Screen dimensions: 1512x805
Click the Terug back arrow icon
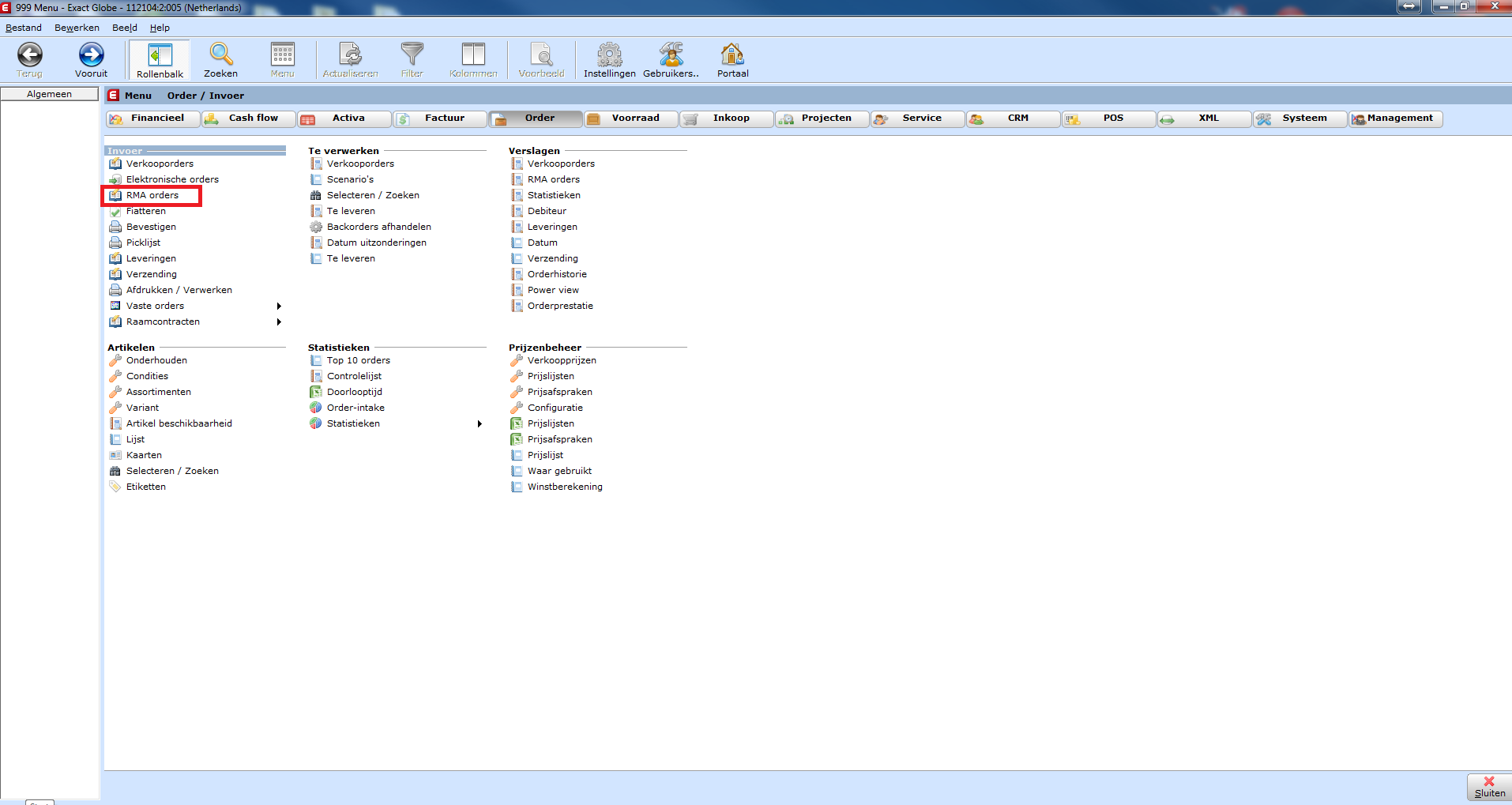[x=30, y=55]
